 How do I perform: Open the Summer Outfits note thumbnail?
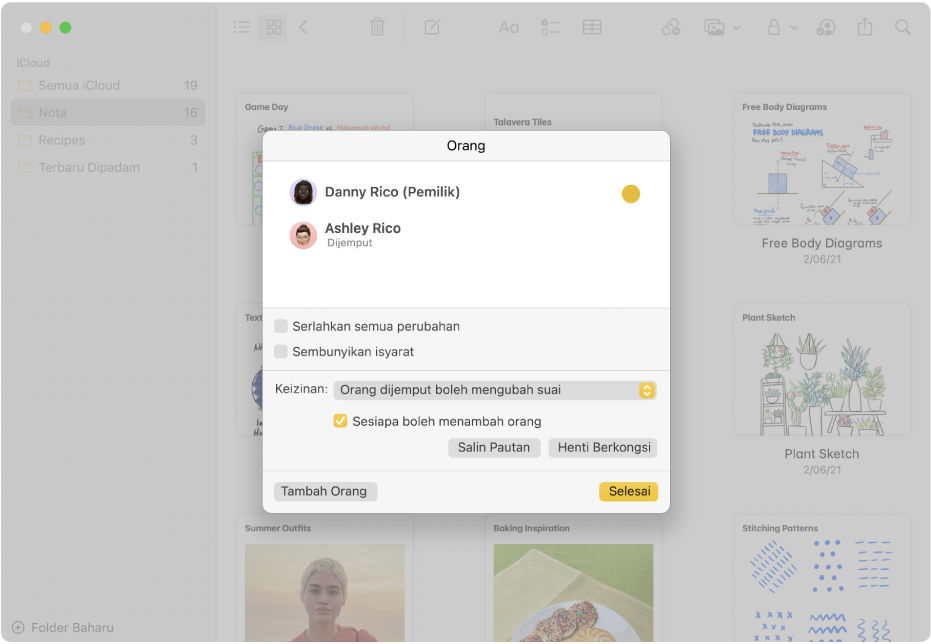coord(324,578)
